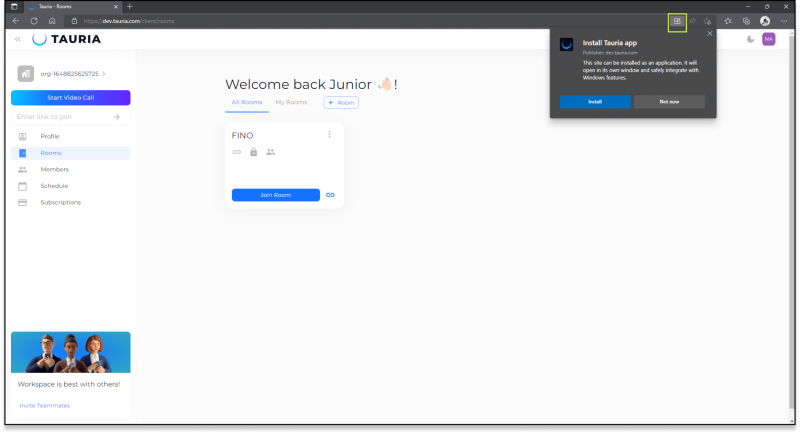Click the Rooms sidebar icon

point(22,153)
